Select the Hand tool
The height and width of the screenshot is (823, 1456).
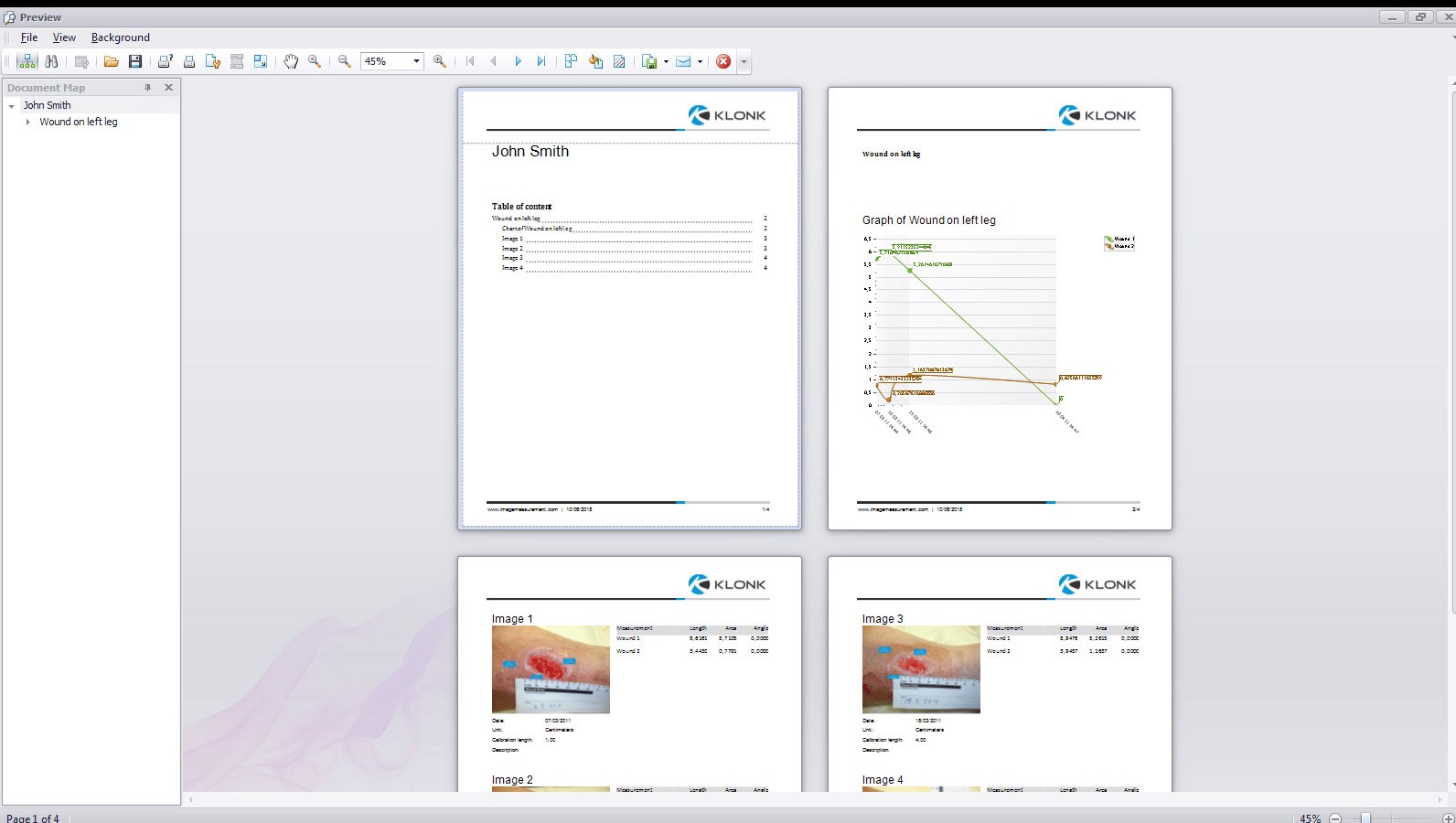coord(291,61)
